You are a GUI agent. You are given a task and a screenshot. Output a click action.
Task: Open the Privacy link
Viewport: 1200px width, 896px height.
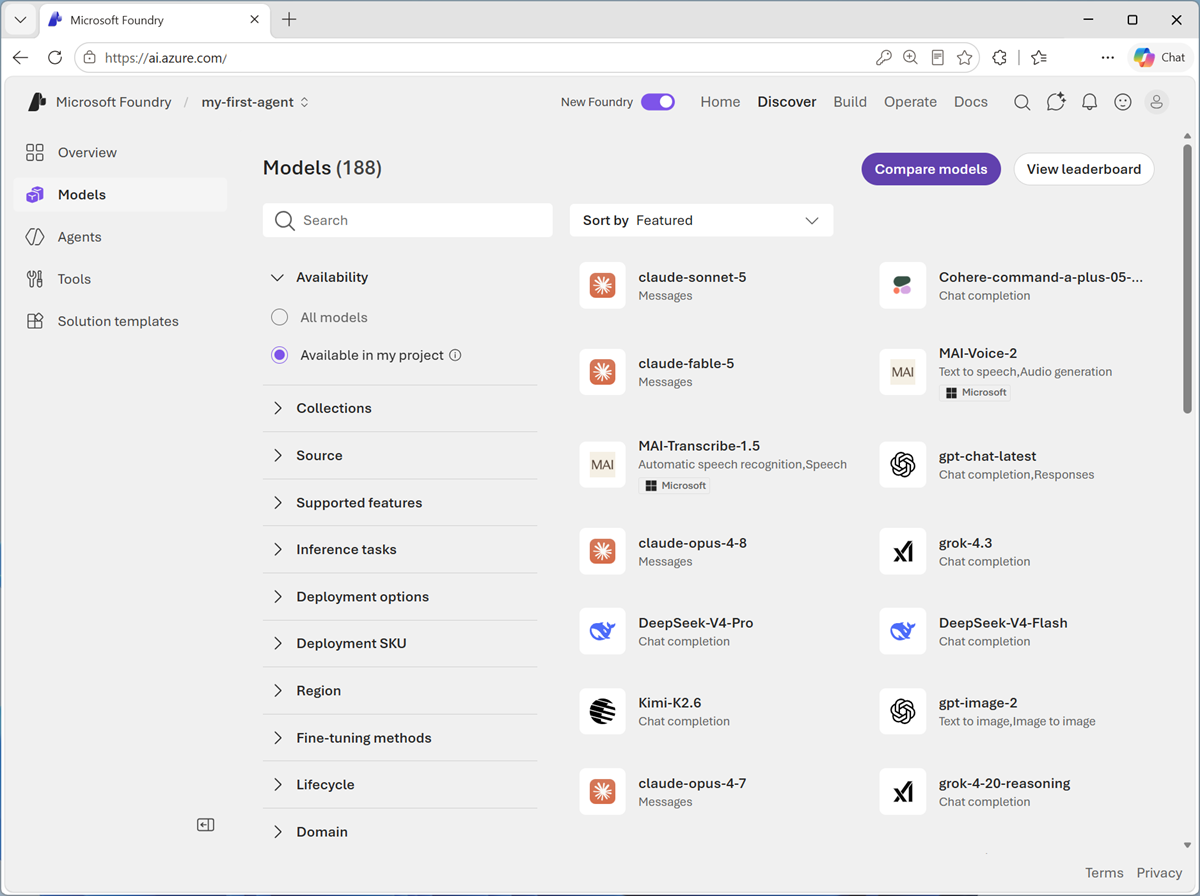click(x=1159, y=873)
